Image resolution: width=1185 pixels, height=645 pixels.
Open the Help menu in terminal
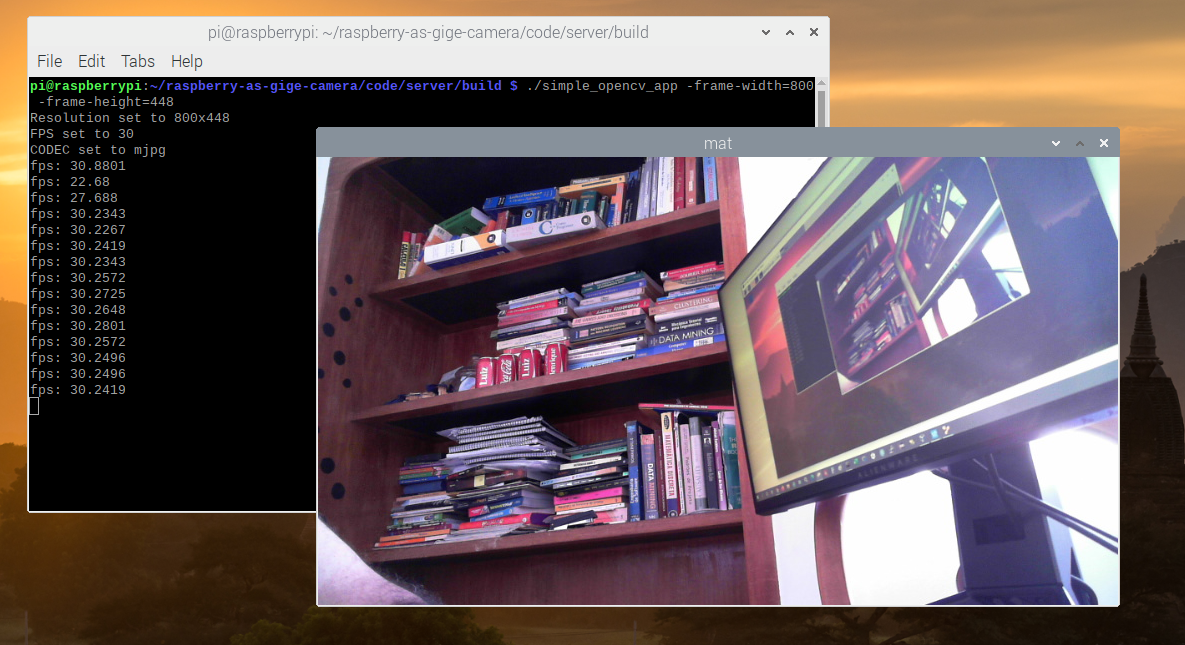pyautogui.click(x=187, y=61)
